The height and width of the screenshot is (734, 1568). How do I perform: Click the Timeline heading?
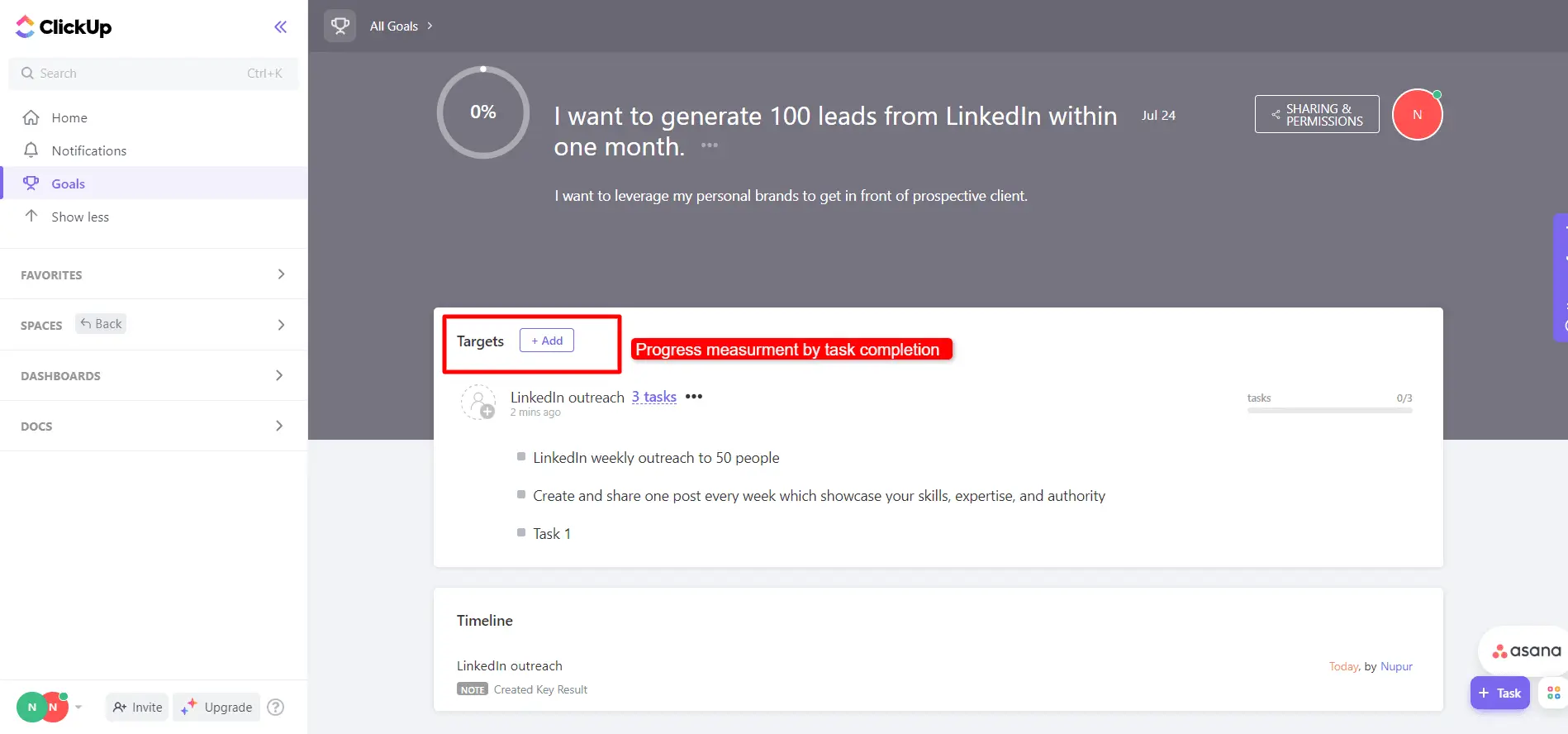[x=484, y=621]
